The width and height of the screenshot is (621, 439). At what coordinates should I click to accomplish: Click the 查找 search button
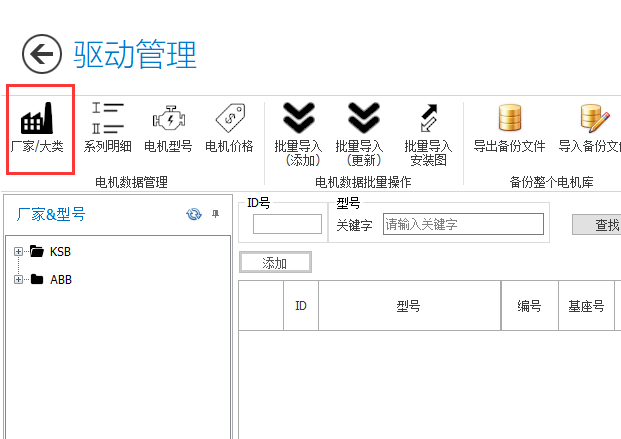click(x=596, y=225)
